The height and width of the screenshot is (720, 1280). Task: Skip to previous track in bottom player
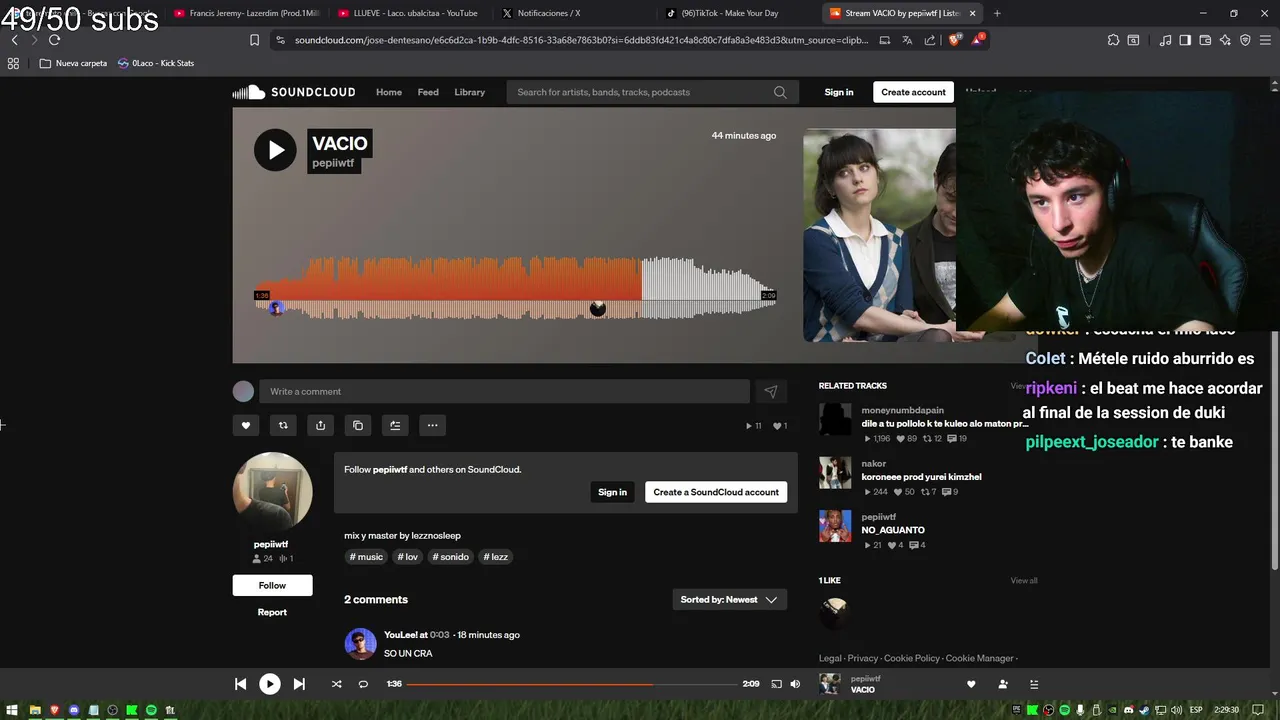click(x=240, y=684)
